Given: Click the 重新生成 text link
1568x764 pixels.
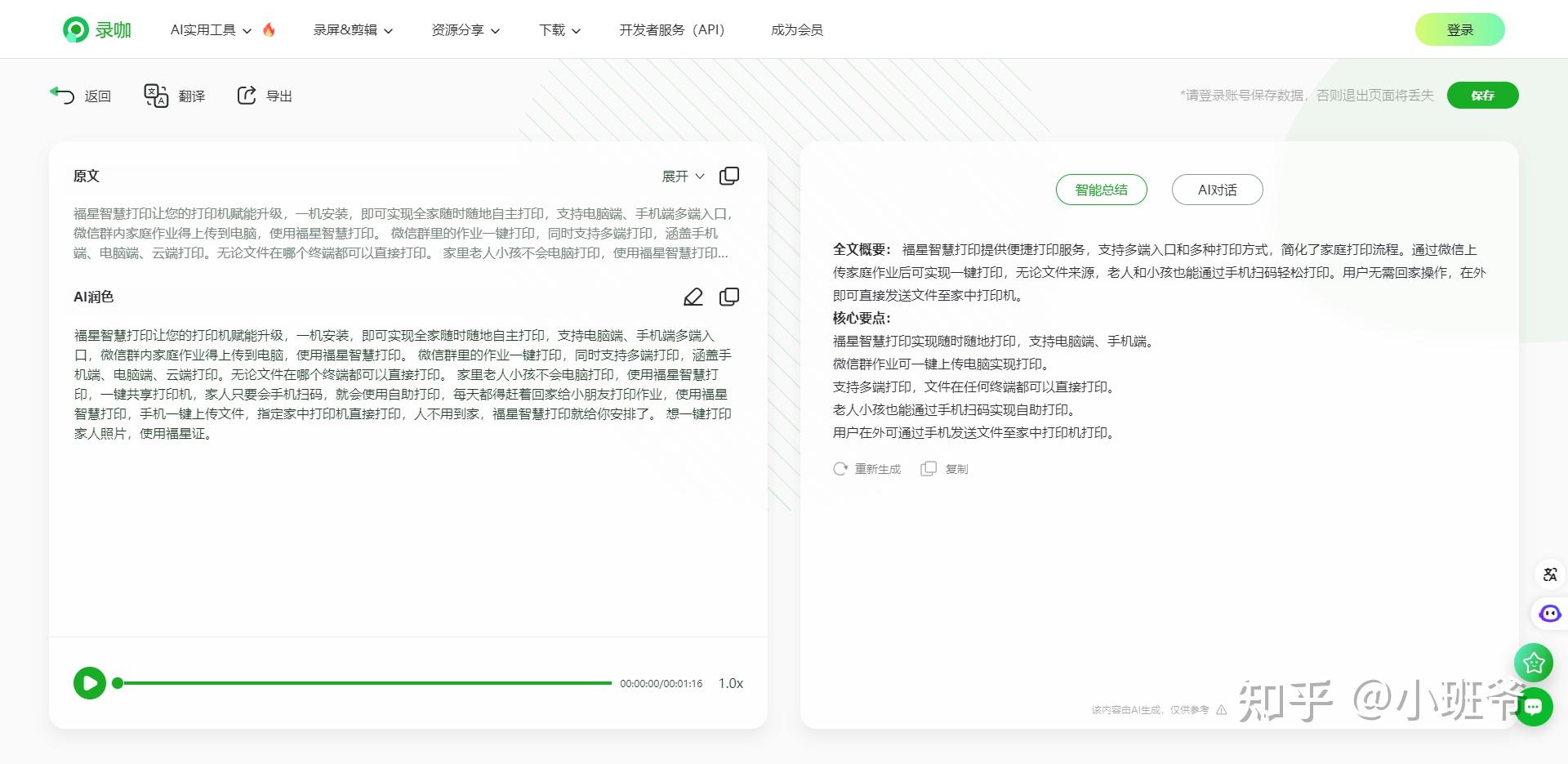Looking at the screenshot, I should tap(878, 469).
